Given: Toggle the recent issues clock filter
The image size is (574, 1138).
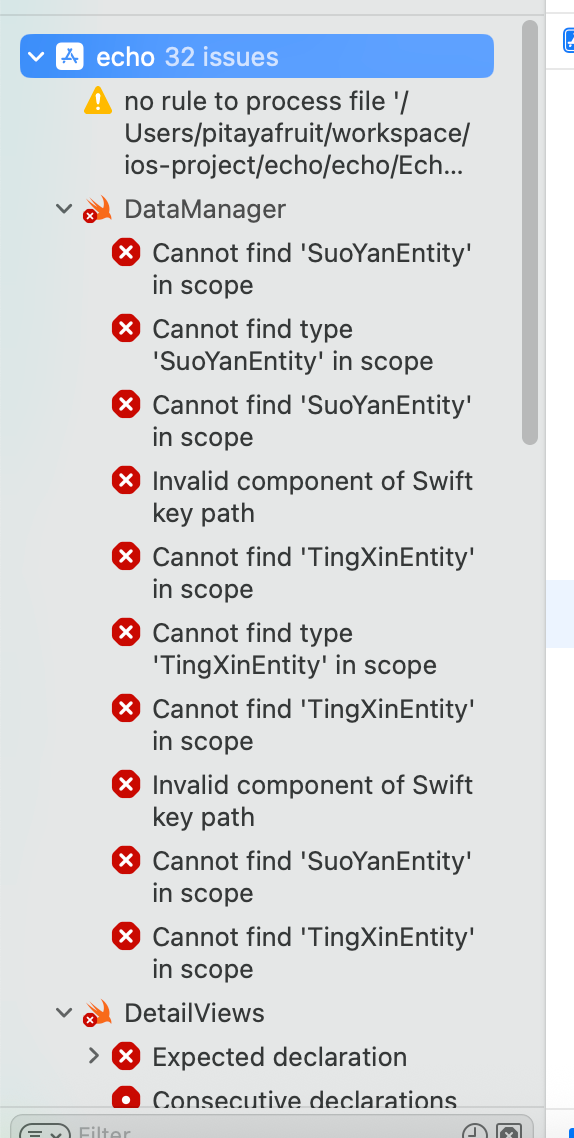Looking at the screenshot, I should [475, 1132].
